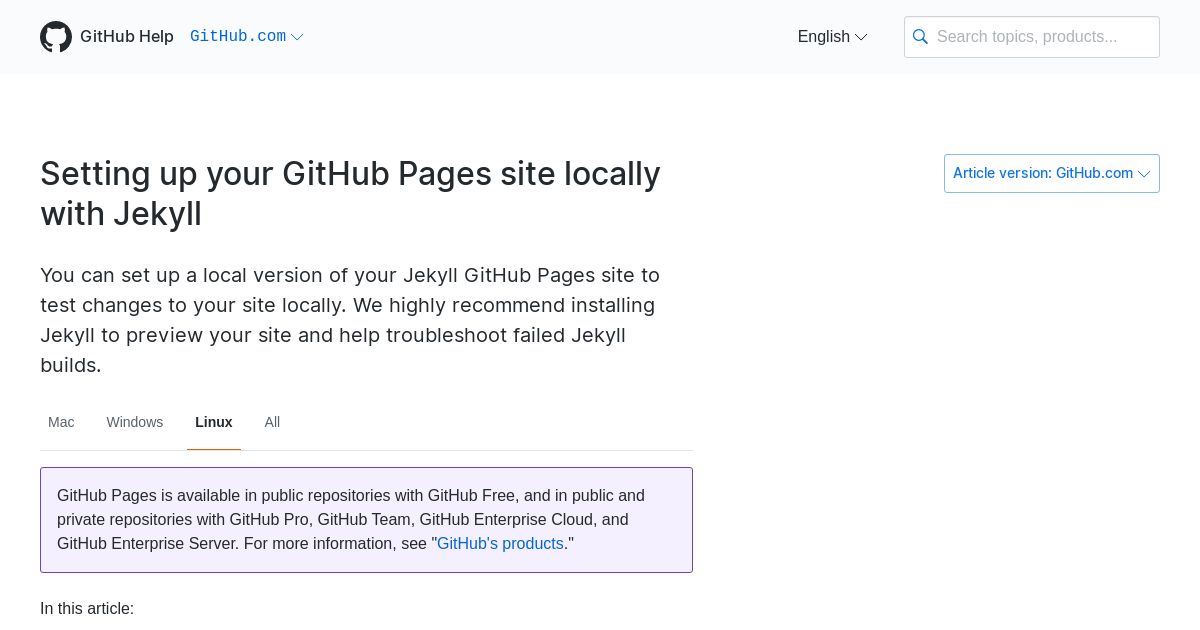
Task: Switch to the Windows tab
Action: click(135, 422)
